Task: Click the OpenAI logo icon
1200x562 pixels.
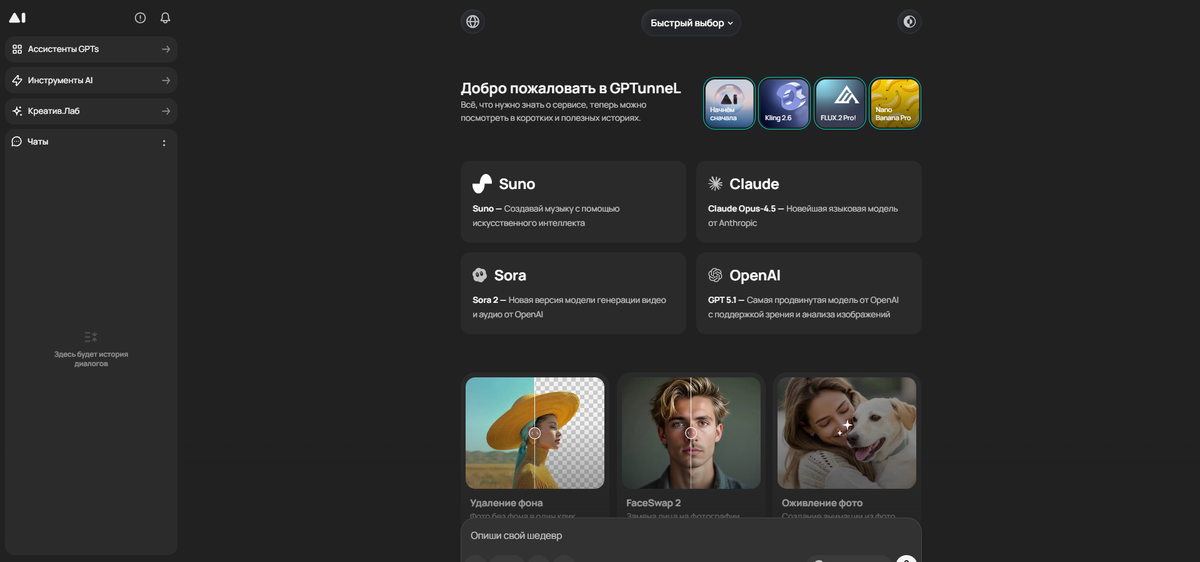Action: pyautogui.click(x=715, y=275)
